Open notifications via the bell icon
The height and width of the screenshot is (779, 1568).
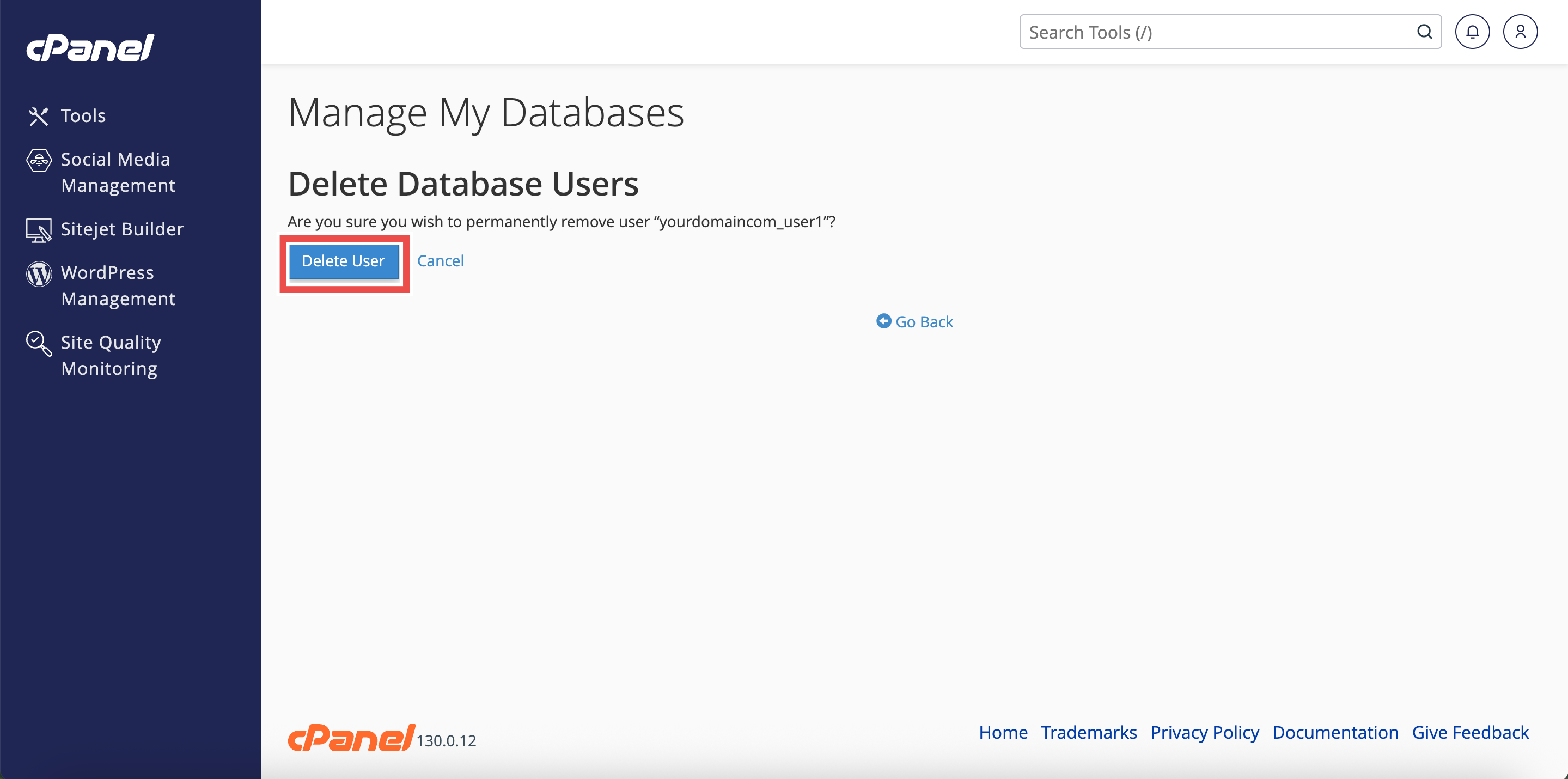tap(1472, 32)
